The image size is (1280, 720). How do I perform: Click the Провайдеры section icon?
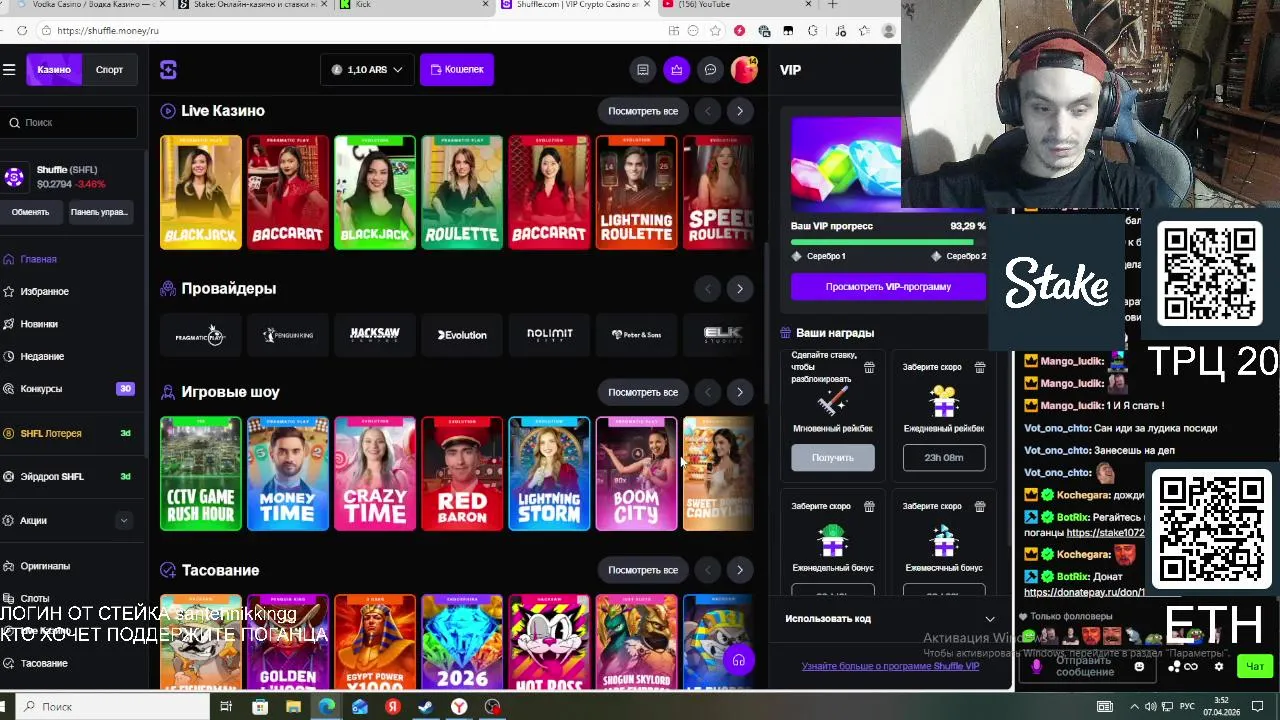coord(168,288)
